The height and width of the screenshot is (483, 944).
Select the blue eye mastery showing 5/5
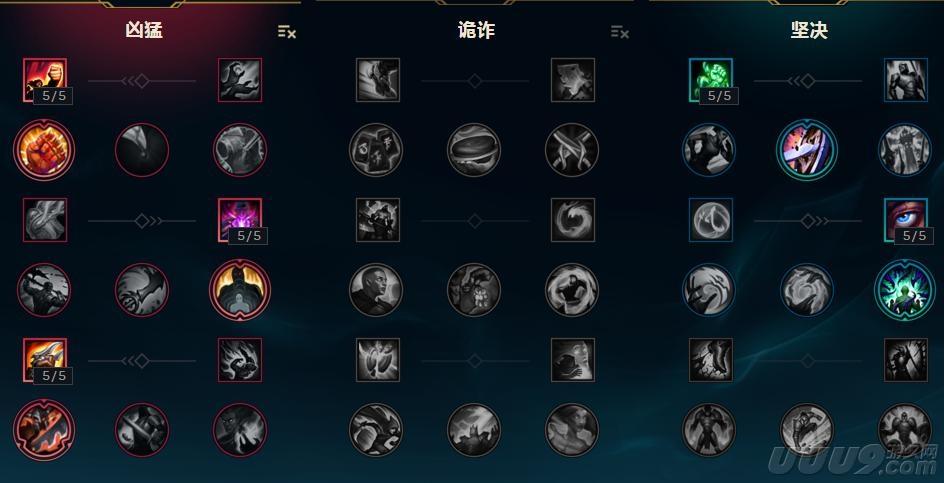(906, 220)
